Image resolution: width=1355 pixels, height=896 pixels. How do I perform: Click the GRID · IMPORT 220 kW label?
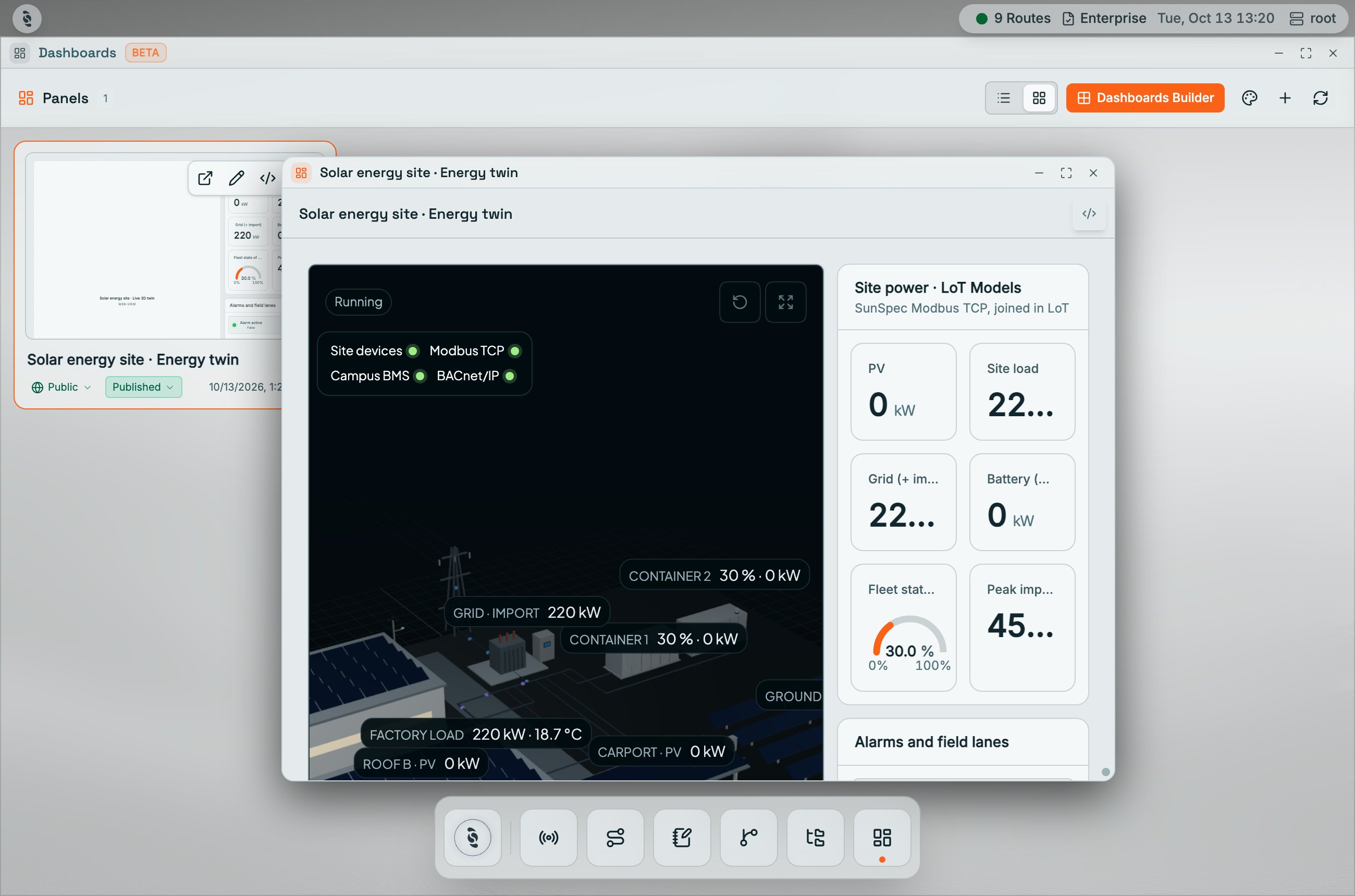[x=526, y=612]
